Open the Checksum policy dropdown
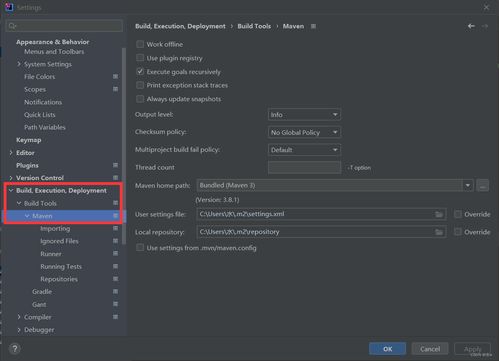The width and height of the screenshot is (499, 361). click(x=304, y=132)
